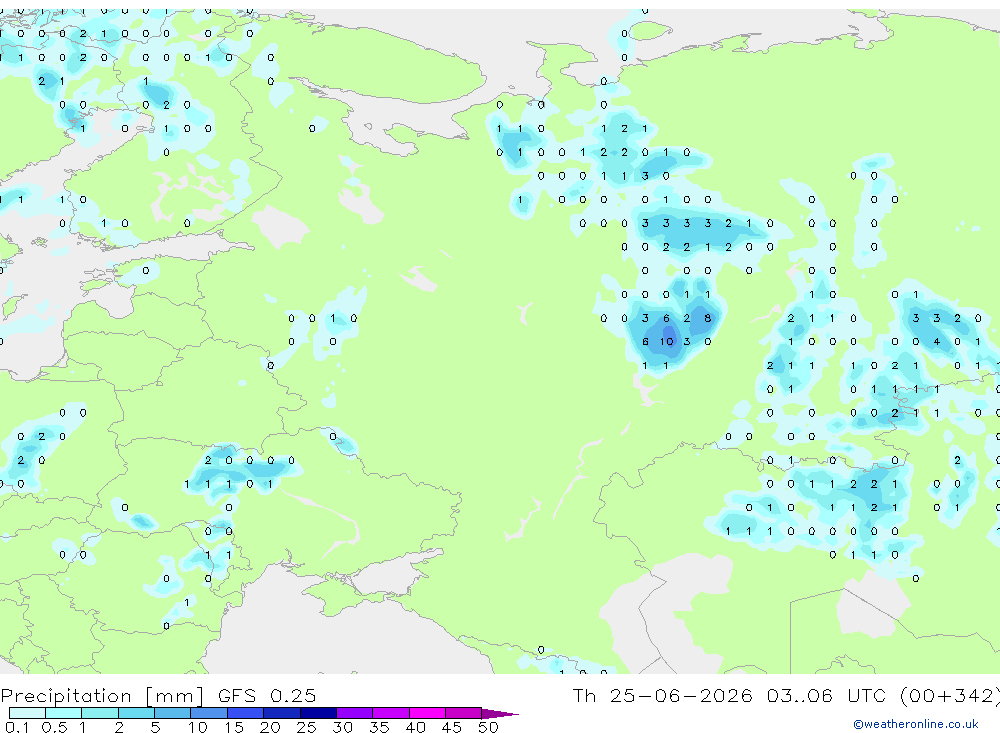Select the 25–30 mm navy legend swatch

coord(318,713)
